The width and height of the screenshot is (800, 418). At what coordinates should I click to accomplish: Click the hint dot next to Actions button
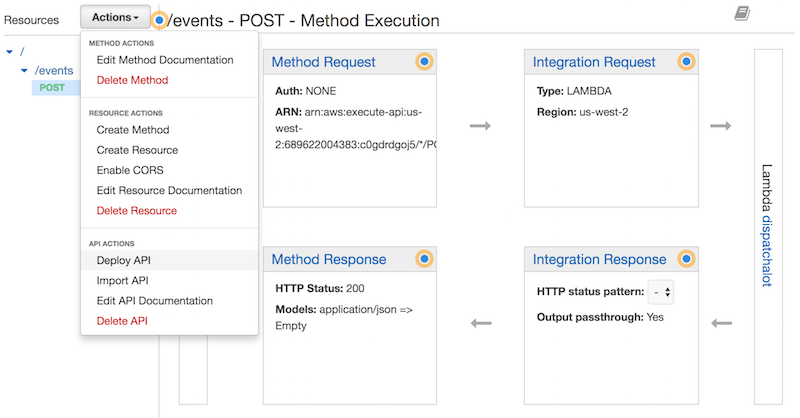coord(160,20)
